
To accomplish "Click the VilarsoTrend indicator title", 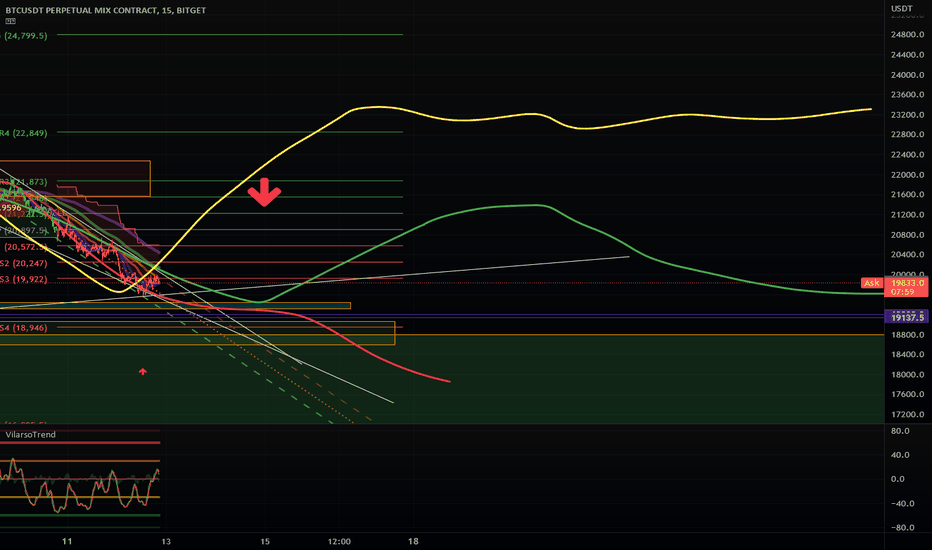I will tap(31, 435).
